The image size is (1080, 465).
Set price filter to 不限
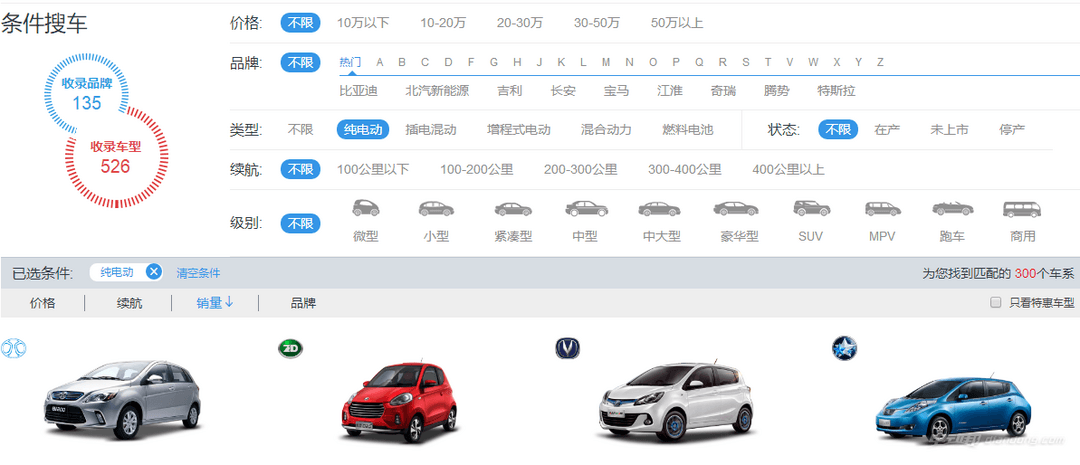pyautogui.click(x=300, y=23)
